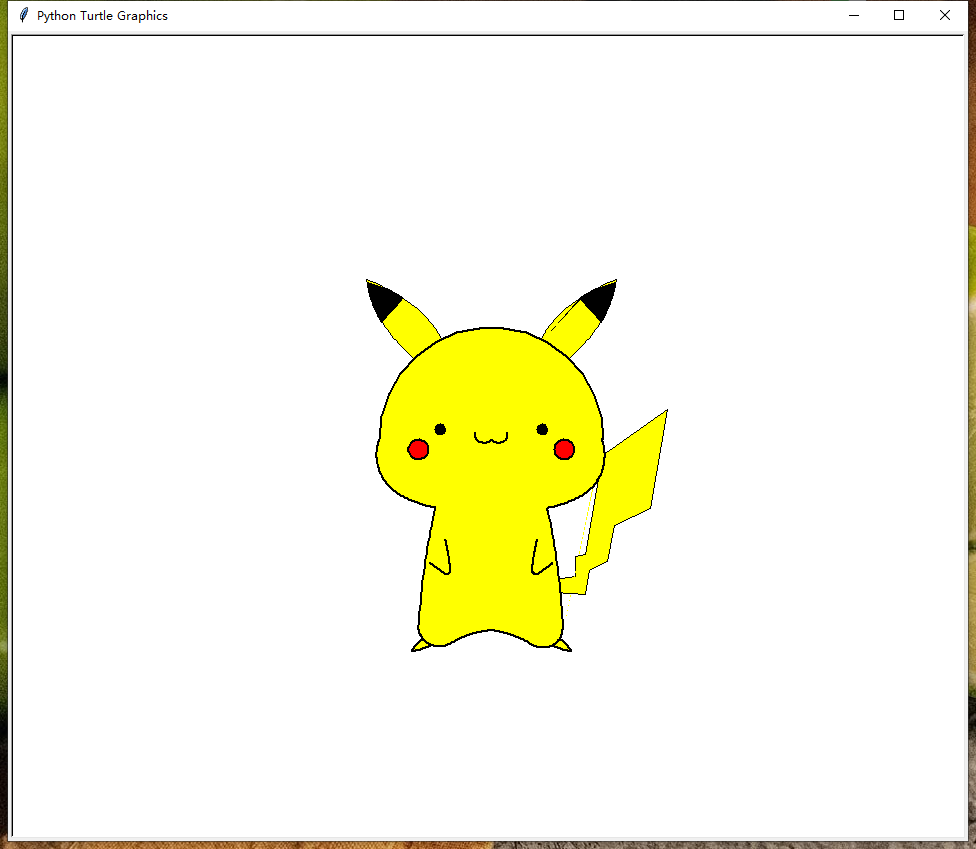The height and width of the screenshot is (849, 976).
Task: Maximize the Python Turtle Graphics window
Action: tap(899, 16)
